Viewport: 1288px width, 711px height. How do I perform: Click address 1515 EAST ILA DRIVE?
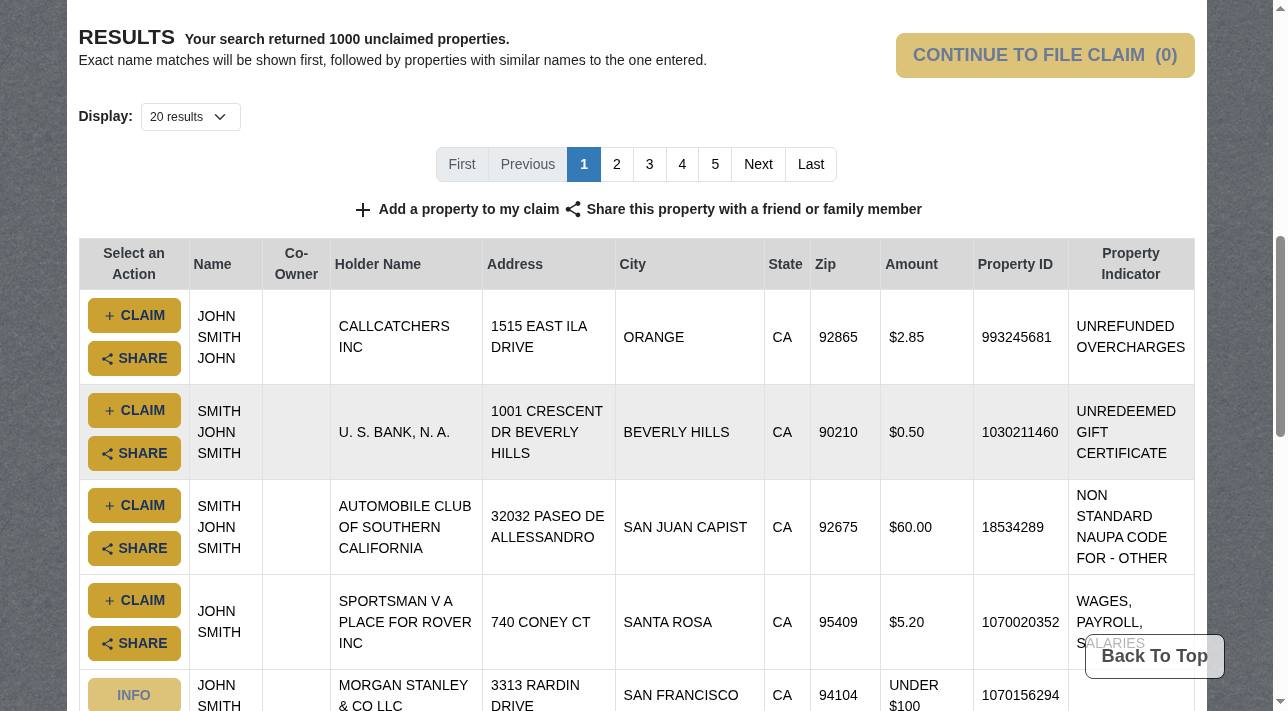tap(539, 337)
